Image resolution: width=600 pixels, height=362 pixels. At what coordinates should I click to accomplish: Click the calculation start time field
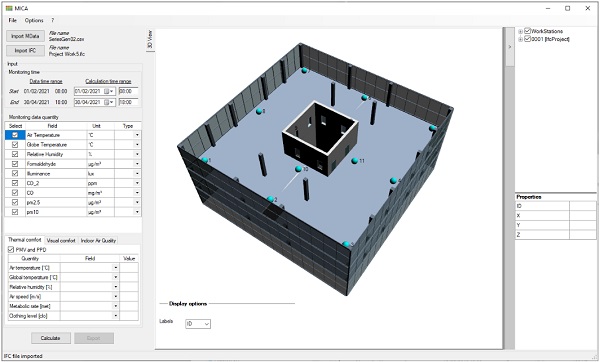point(128,91)
